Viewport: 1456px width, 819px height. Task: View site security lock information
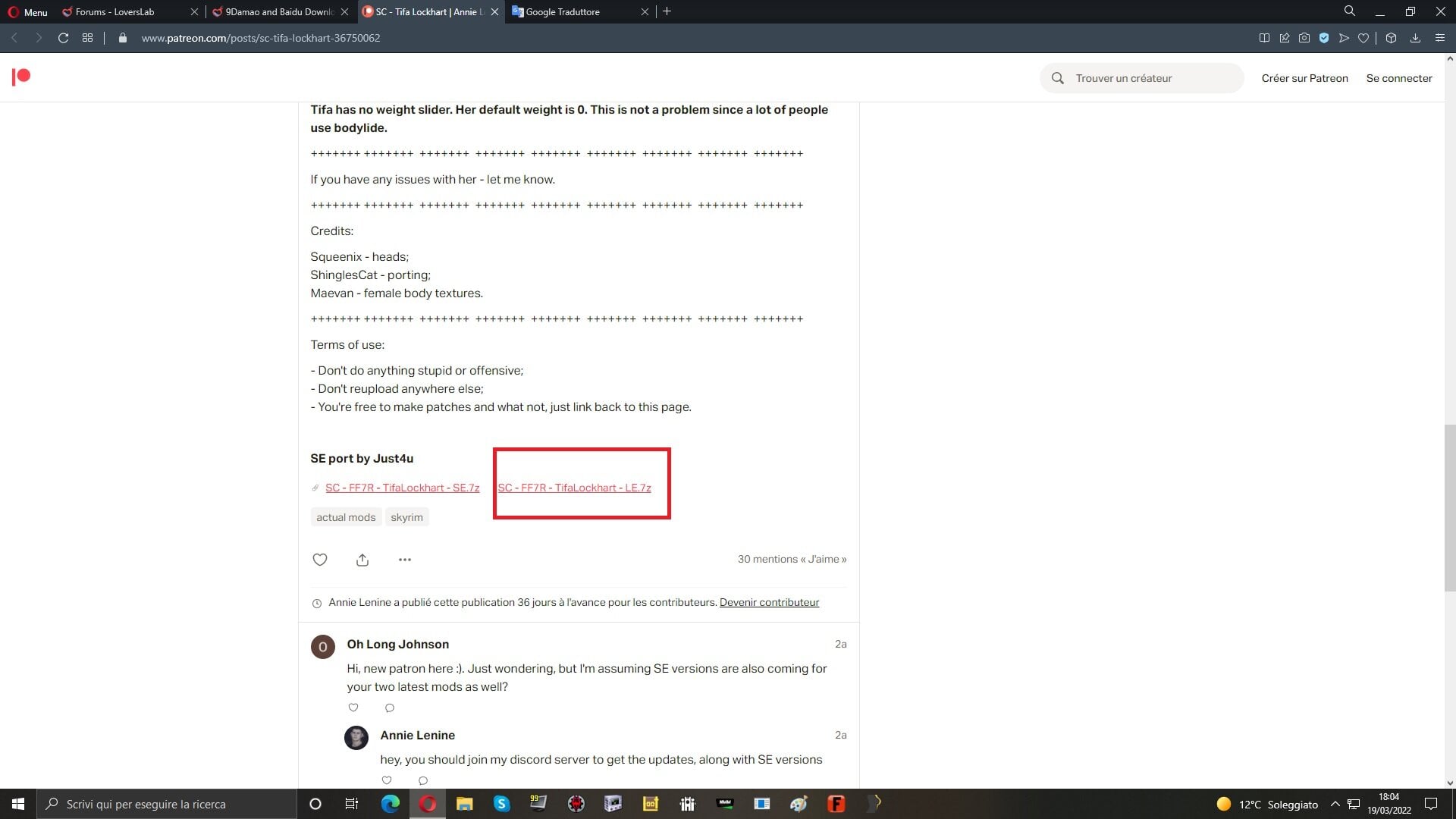[x=123, y=38]
